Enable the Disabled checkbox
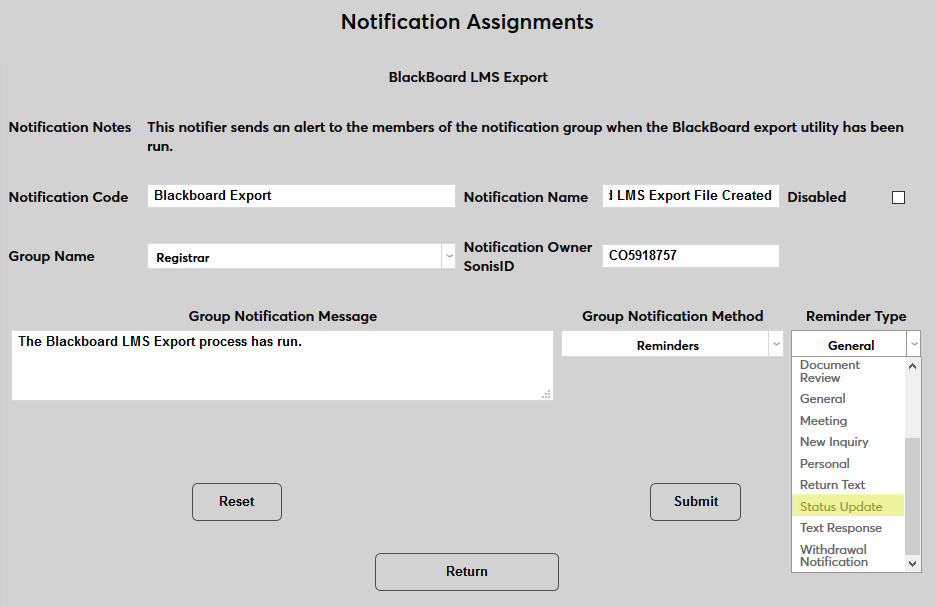 [x=897, y=197]
